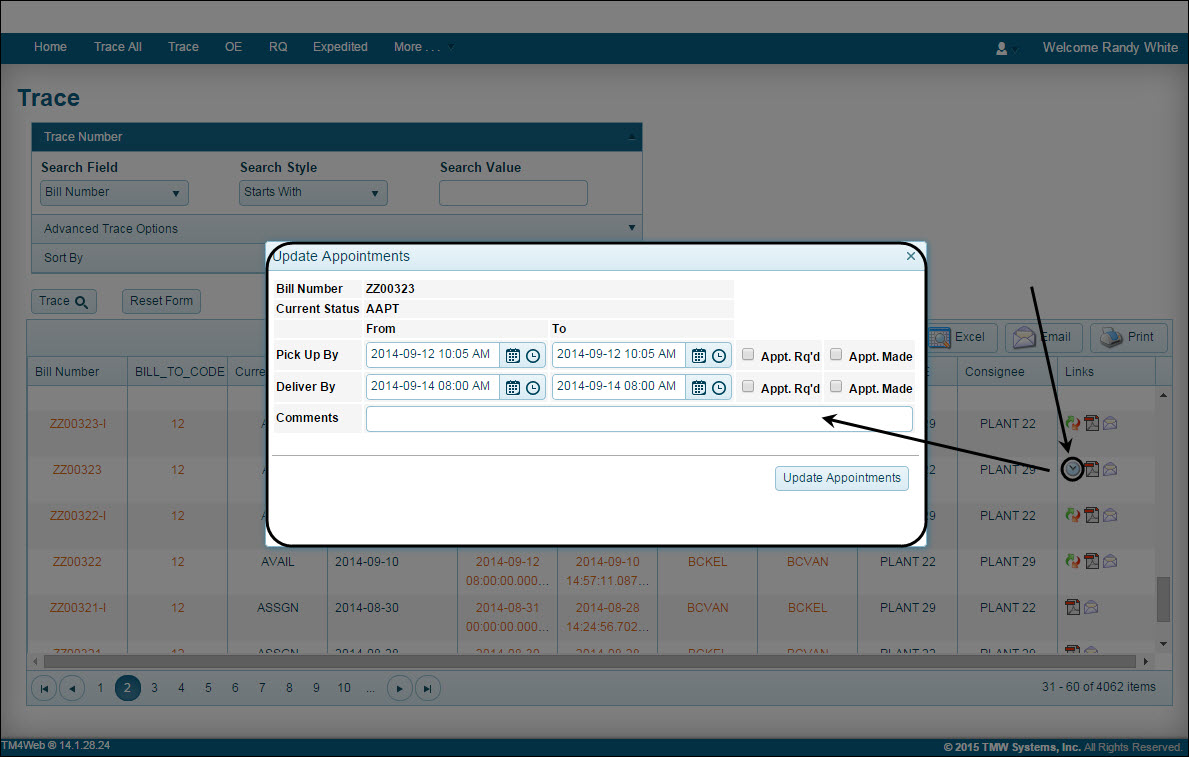Open the user profile icon in header
The image size is (1189, 757).
click(1002, 48)
